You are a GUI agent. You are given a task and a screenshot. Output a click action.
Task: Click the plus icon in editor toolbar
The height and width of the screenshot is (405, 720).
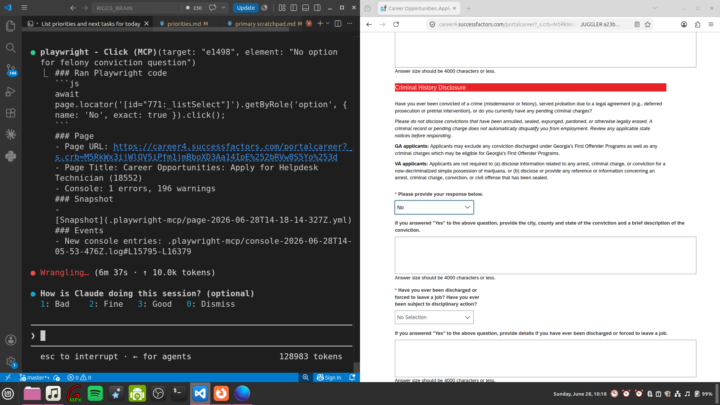(320, 23)
